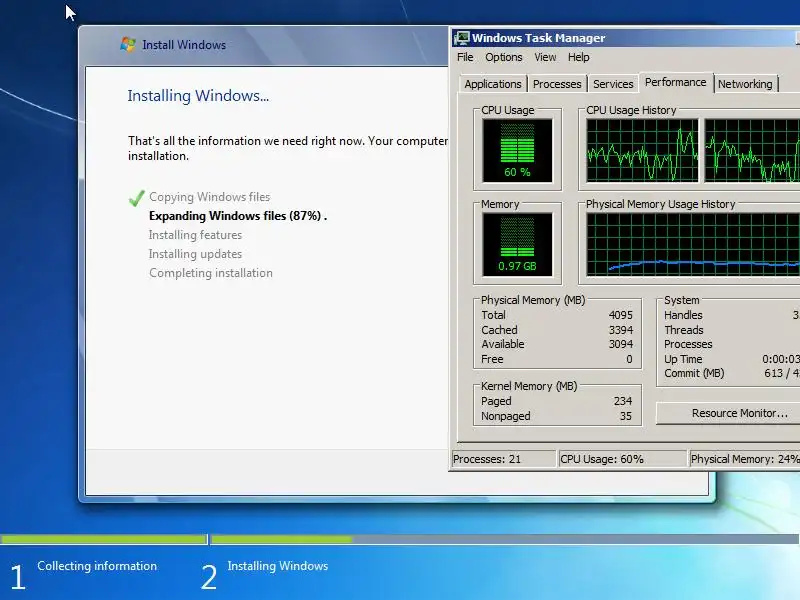The image size is (800, 600).
Task: Click the Available memory value 3094
Action: coord(620,344)
